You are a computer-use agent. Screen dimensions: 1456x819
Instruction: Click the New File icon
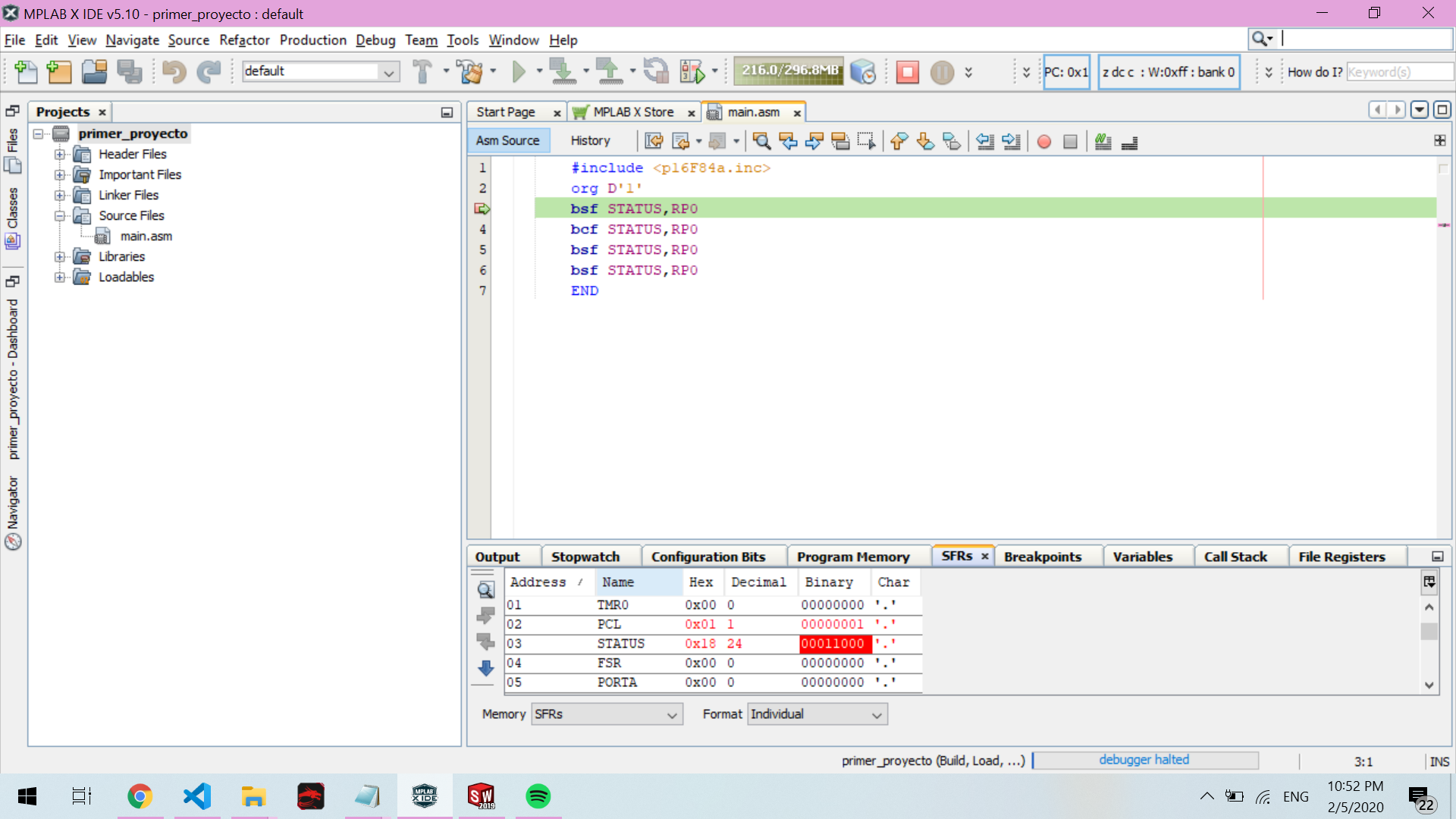tap(26, 72)
